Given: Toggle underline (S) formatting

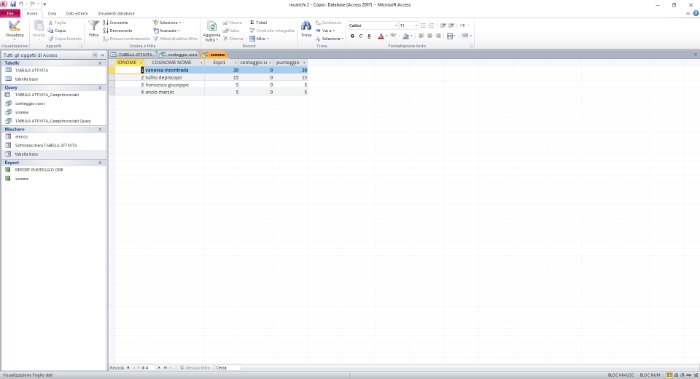Looking at the screenshot, I should [x=369, y=36].
